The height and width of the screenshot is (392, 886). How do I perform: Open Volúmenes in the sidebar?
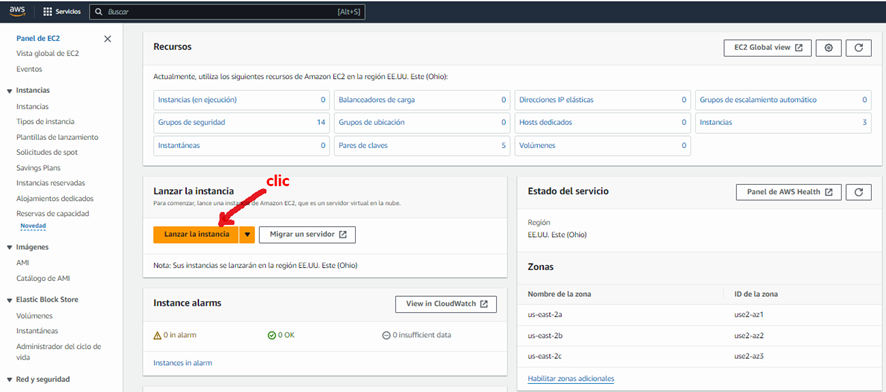point(34,316)
